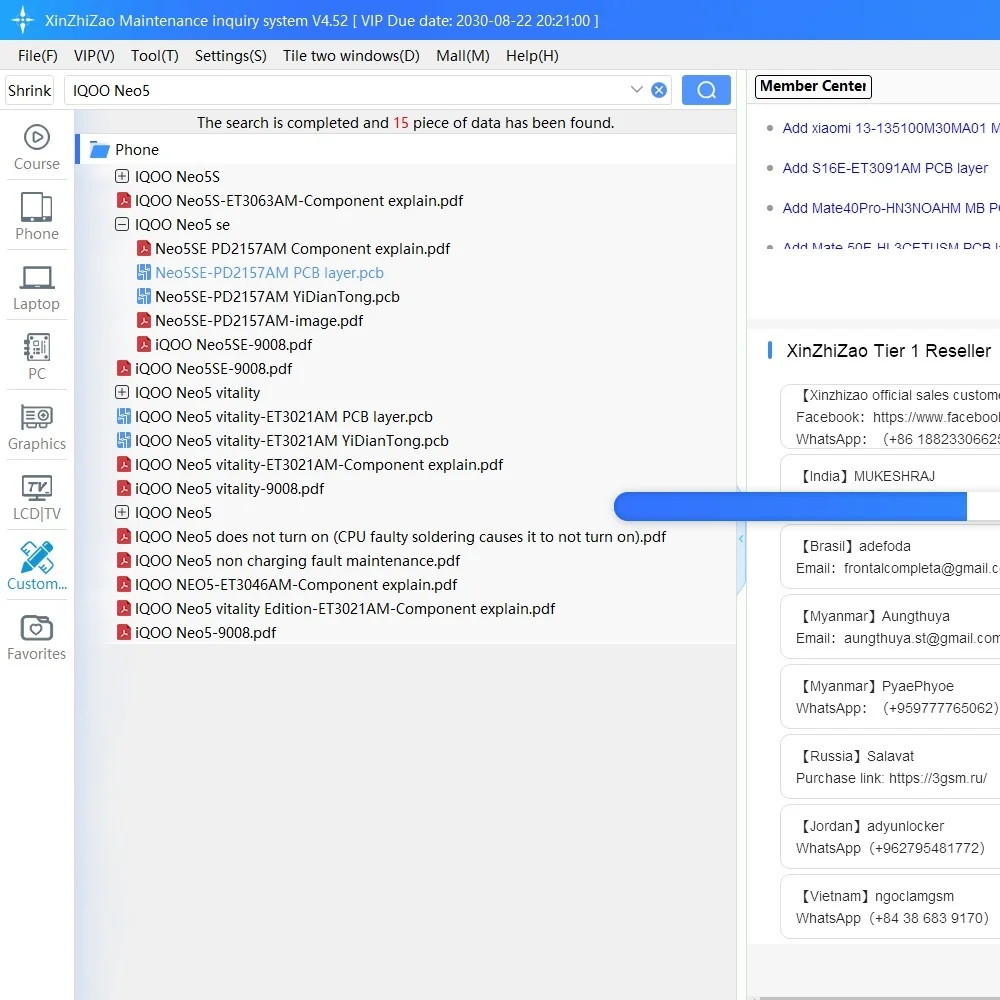
Task: Select the Brasil adefoda reseller card
Action: 890,557
